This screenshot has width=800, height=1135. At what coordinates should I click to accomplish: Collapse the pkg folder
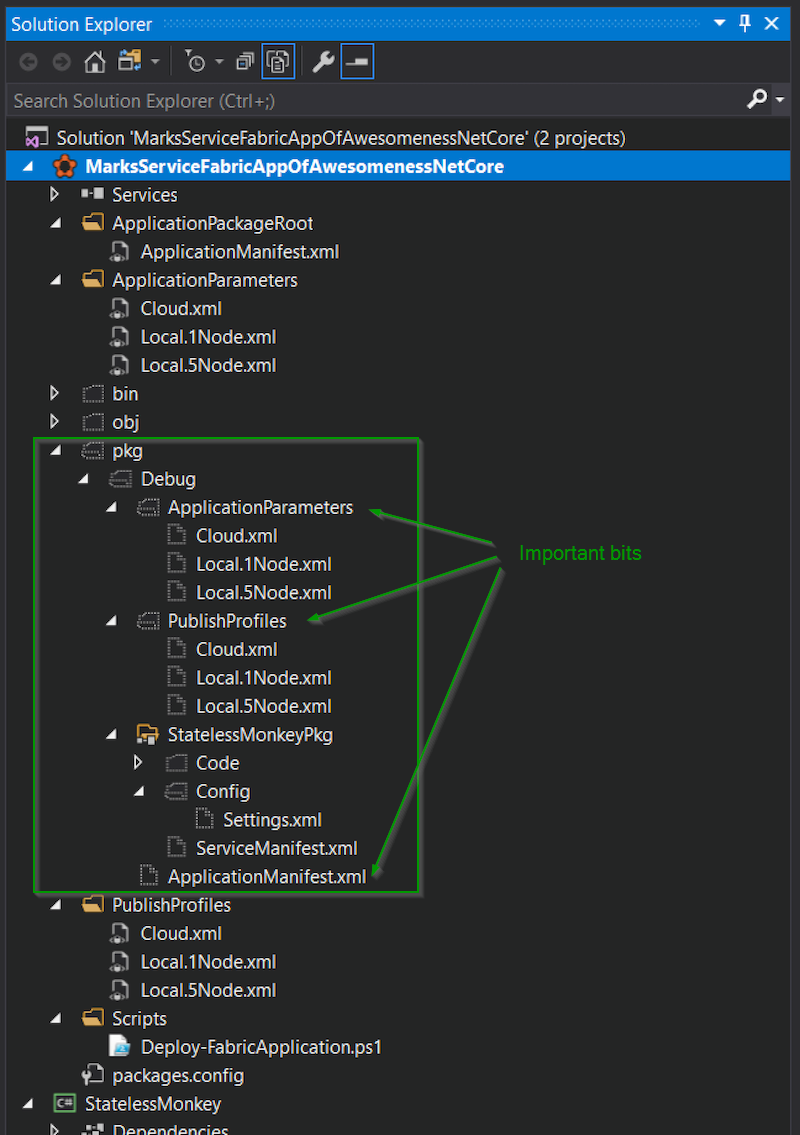(55, 451)
